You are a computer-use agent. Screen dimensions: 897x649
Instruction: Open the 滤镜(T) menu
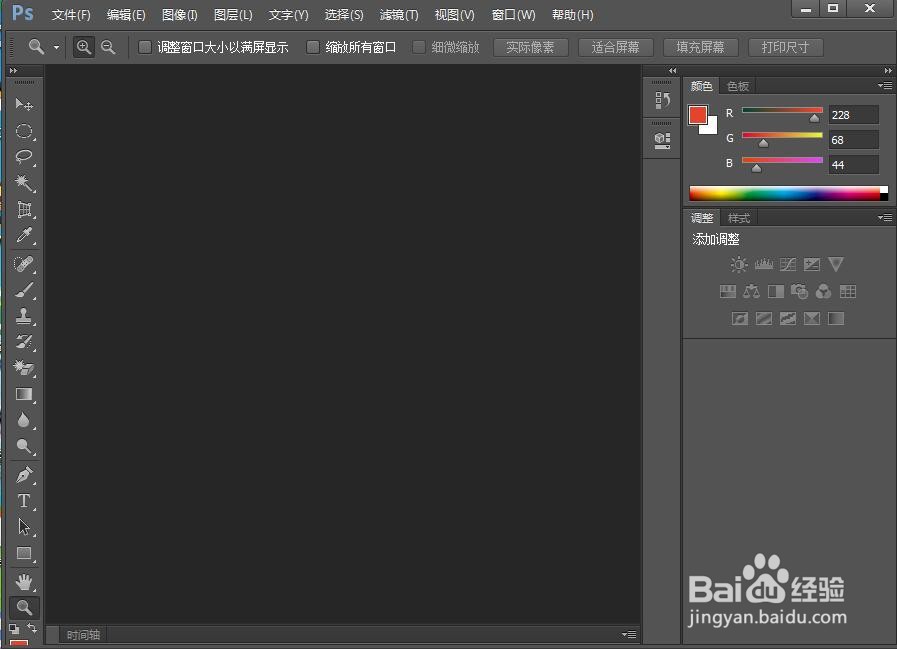[399, 15]
